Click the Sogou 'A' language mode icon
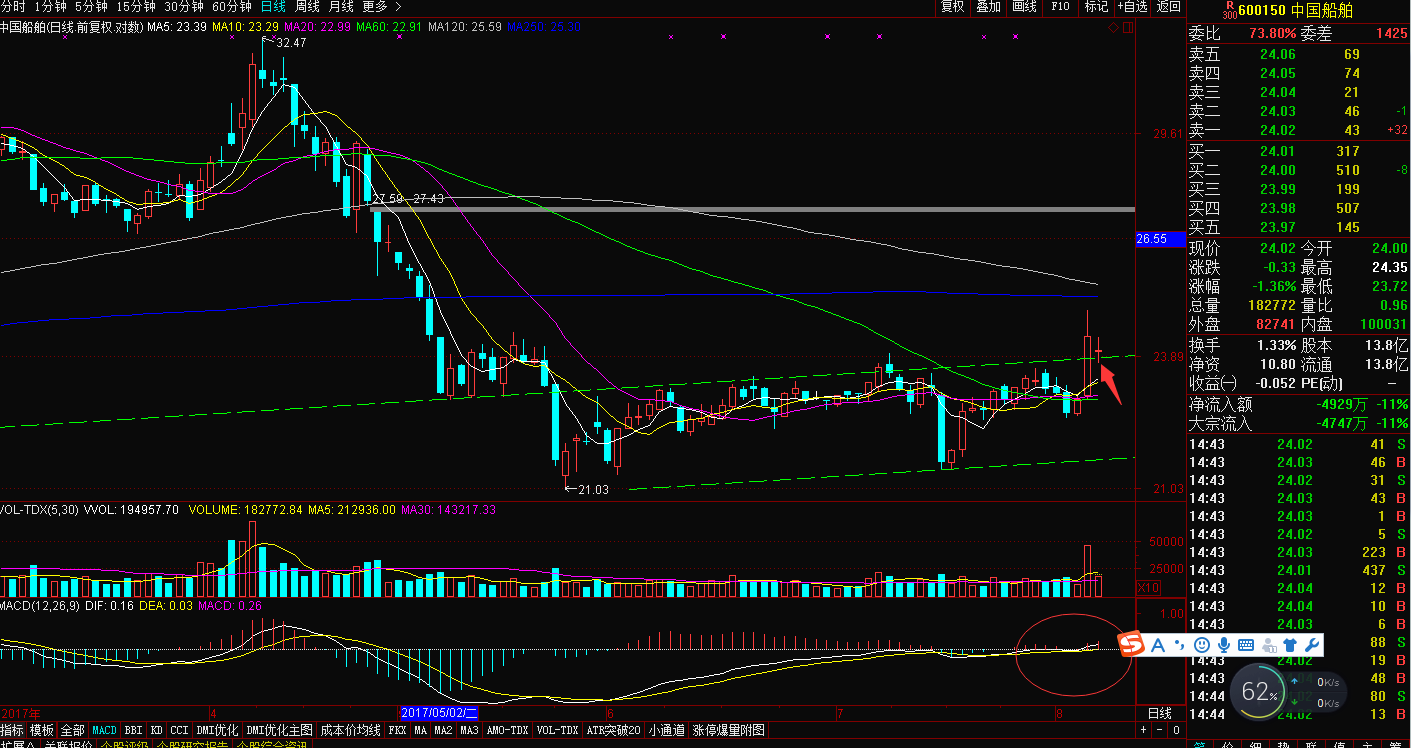The height and width of the screenshot is (748, 1411). [1158, 645]
